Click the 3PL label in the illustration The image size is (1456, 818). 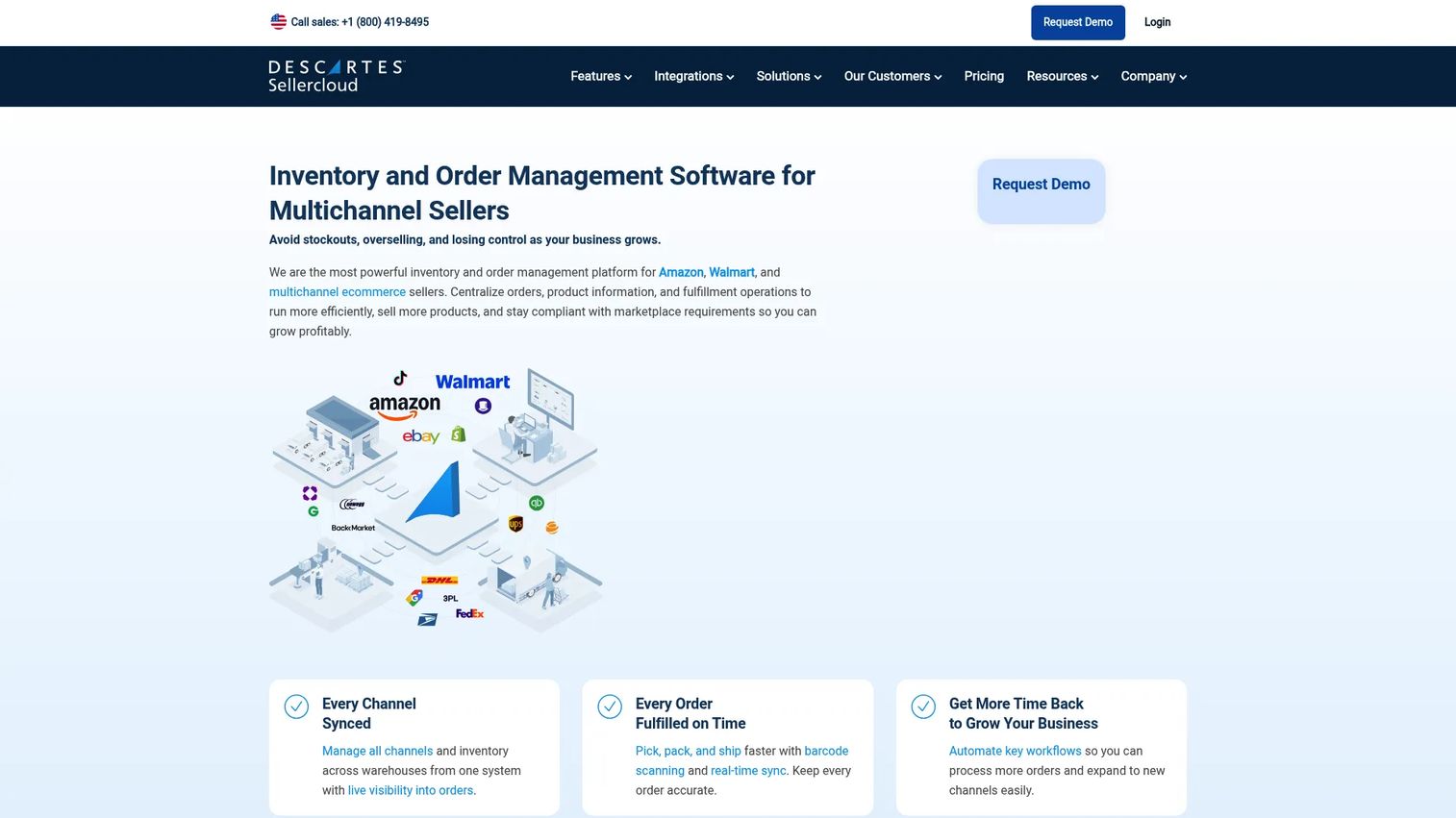[450, 598]
